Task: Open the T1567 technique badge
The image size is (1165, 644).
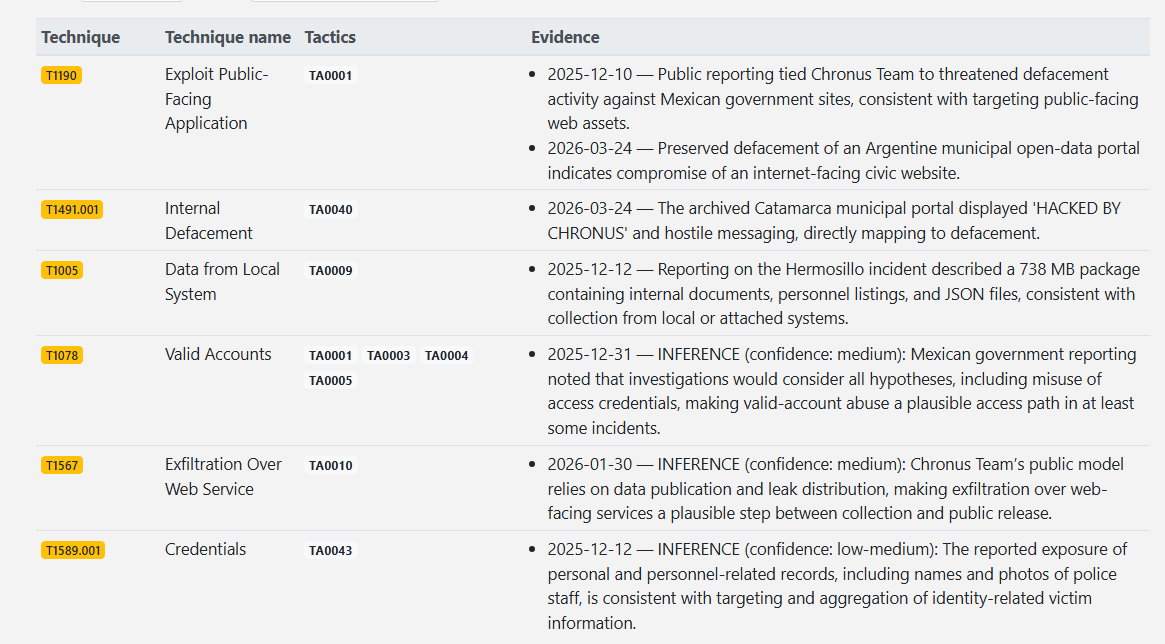Action: point(62,466)
